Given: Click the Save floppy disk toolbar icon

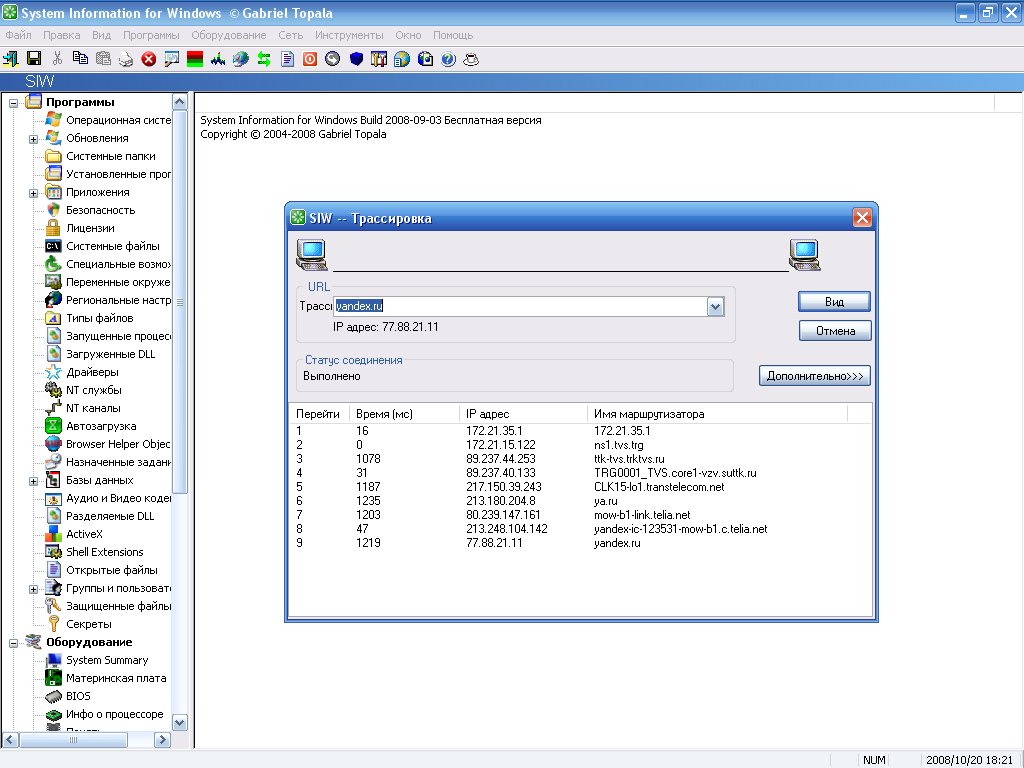Looking at the screenshot, I should click(x=34, y=59).
